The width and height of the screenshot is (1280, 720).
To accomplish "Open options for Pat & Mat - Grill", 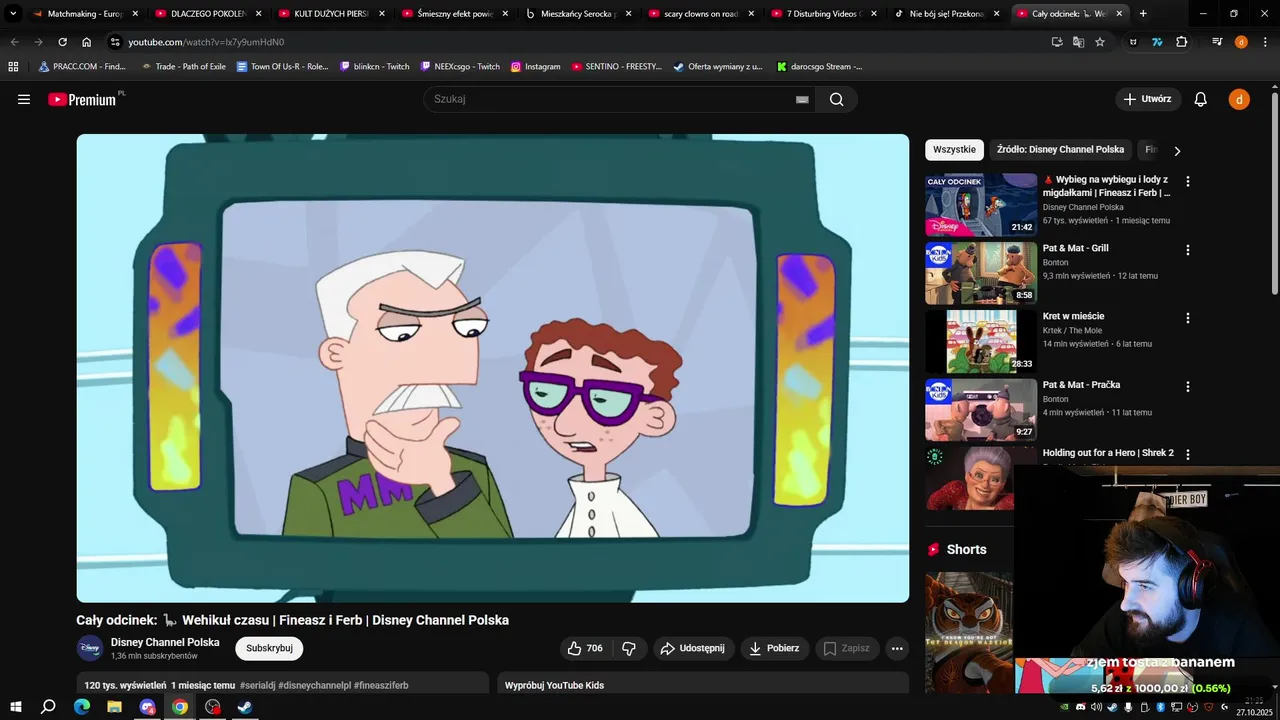I will (x=1188, y=250).
